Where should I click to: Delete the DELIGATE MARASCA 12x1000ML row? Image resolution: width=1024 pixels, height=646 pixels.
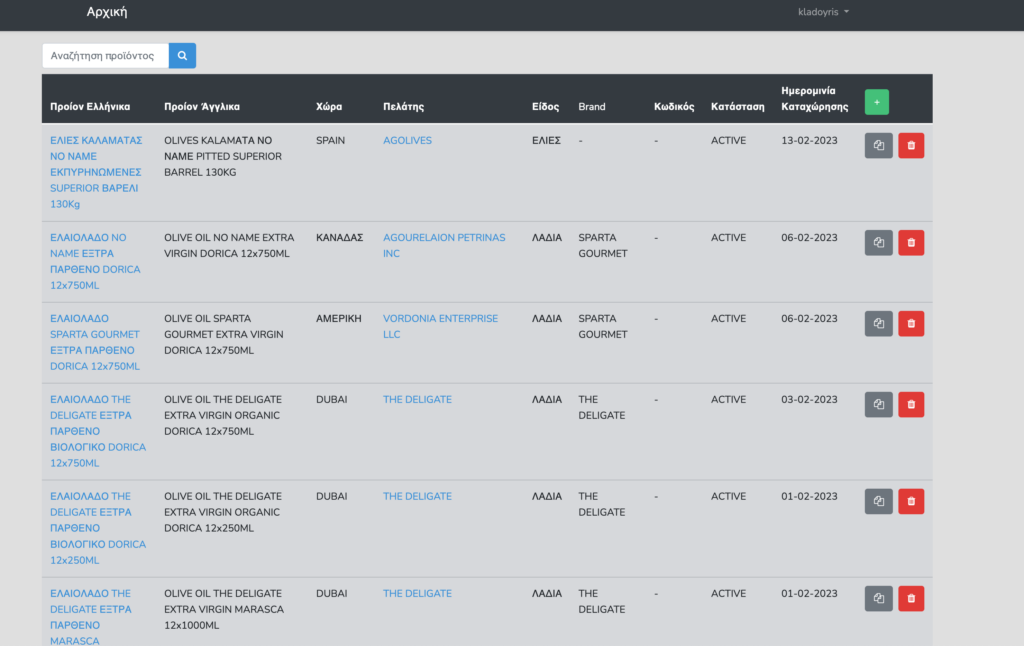coord(911,598)
